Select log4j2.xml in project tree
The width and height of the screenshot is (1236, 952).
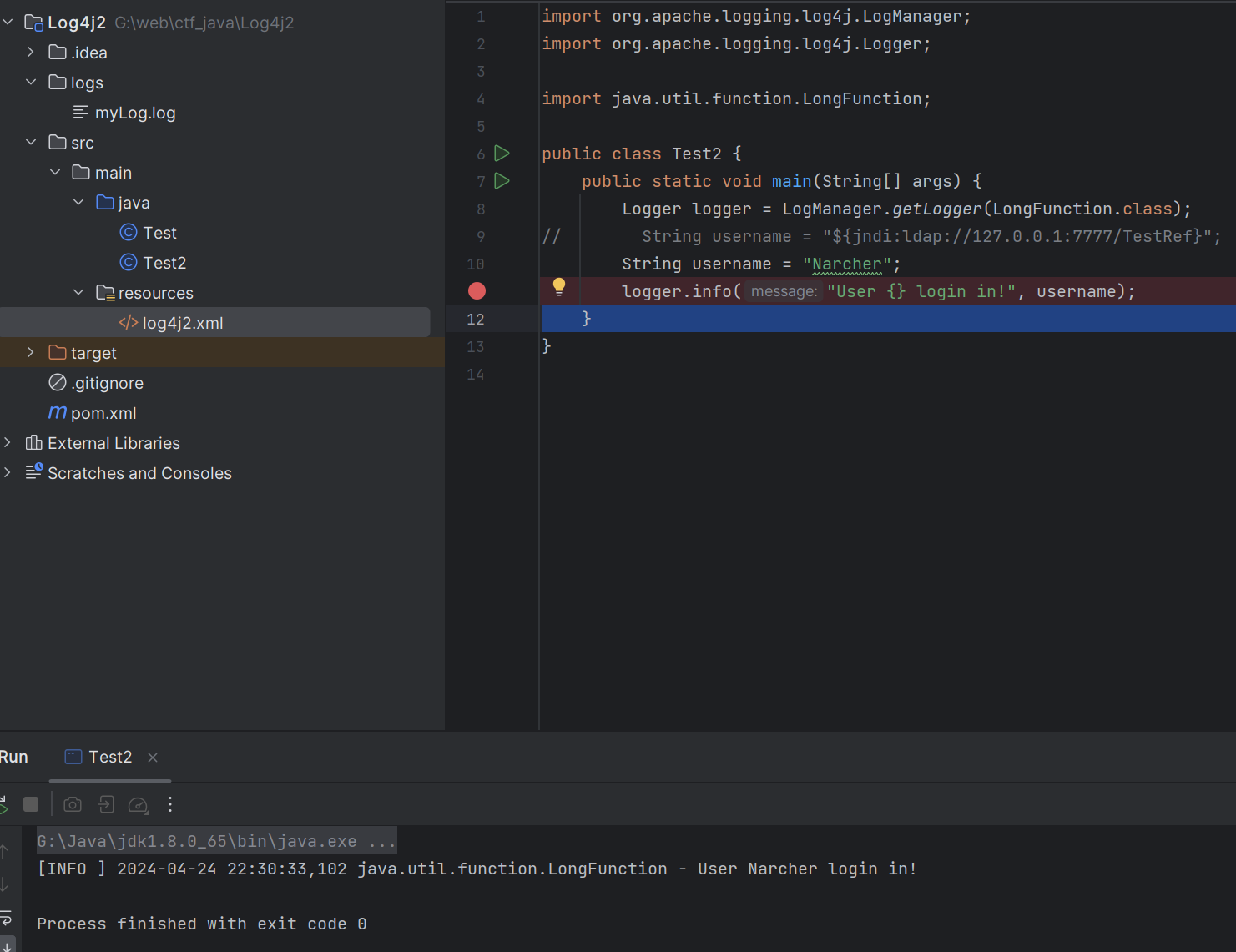(x=183, y=323)
